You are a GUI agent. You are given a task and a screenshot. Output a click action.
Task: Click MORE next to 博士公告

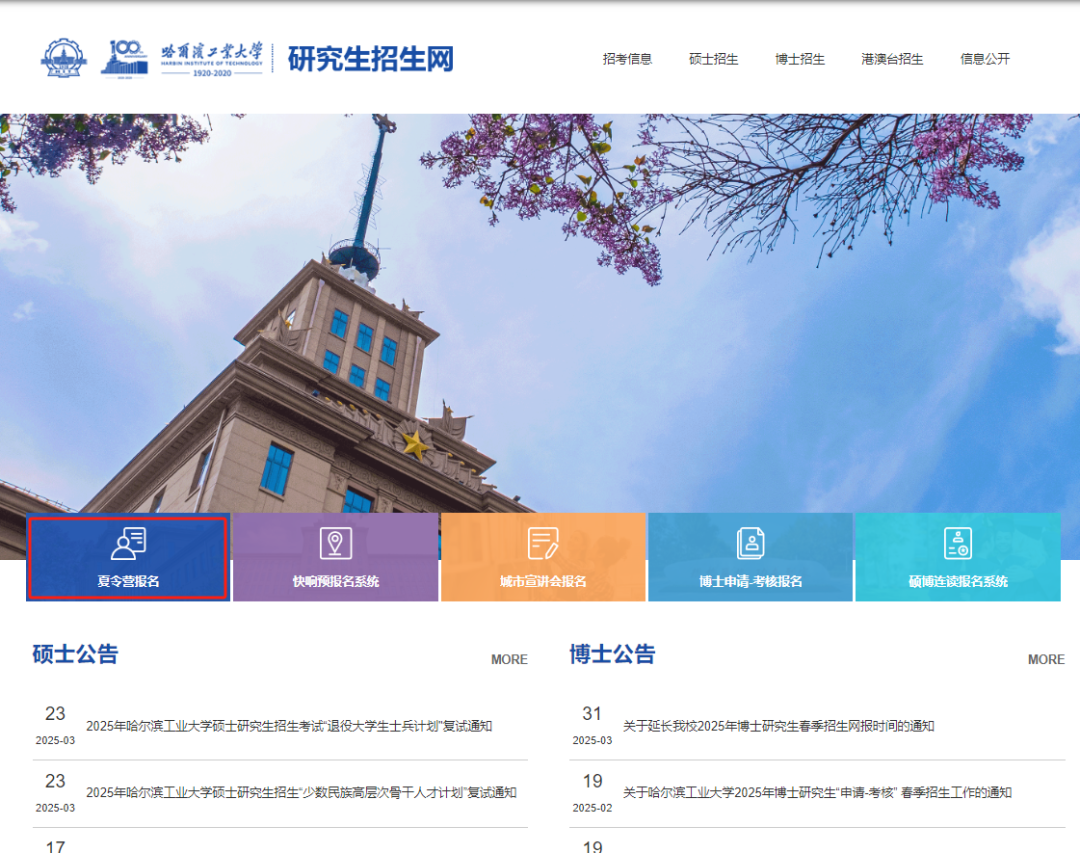click(x=1046, y=659)
